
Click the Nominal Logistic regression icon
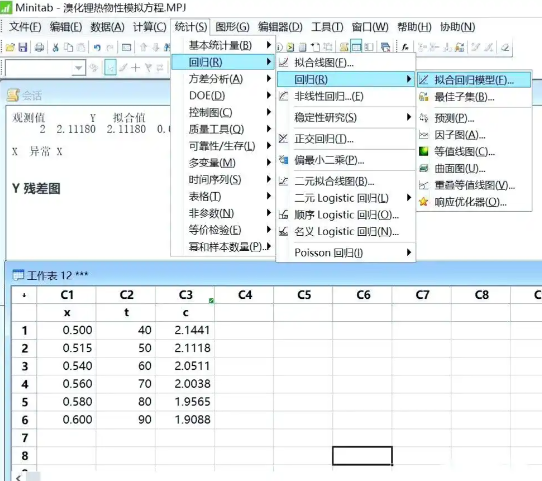tap(283, 231)
